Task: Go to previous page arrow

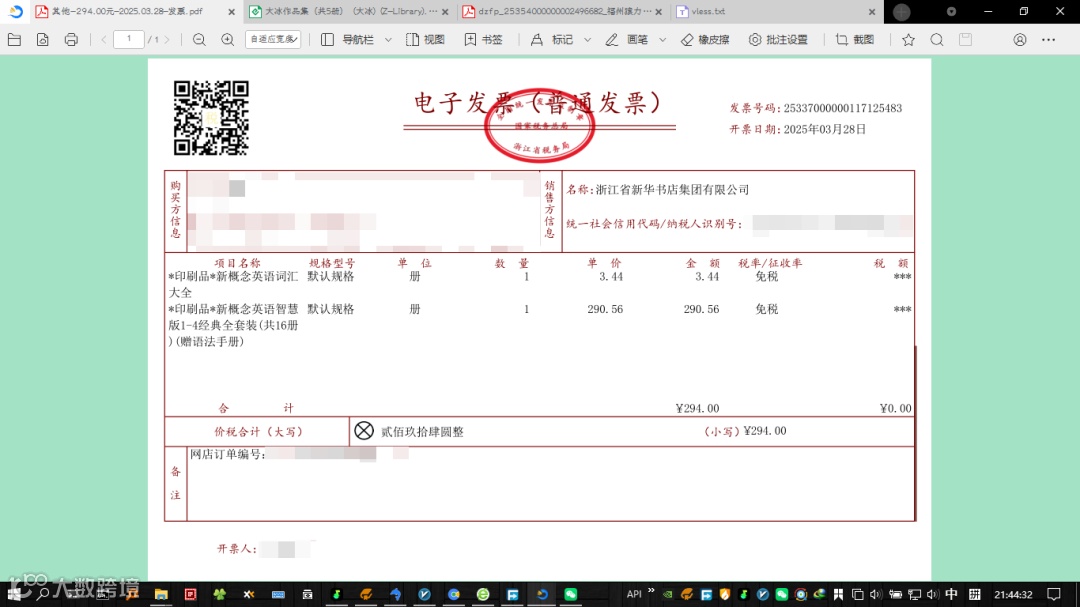Action: (103, 40)
